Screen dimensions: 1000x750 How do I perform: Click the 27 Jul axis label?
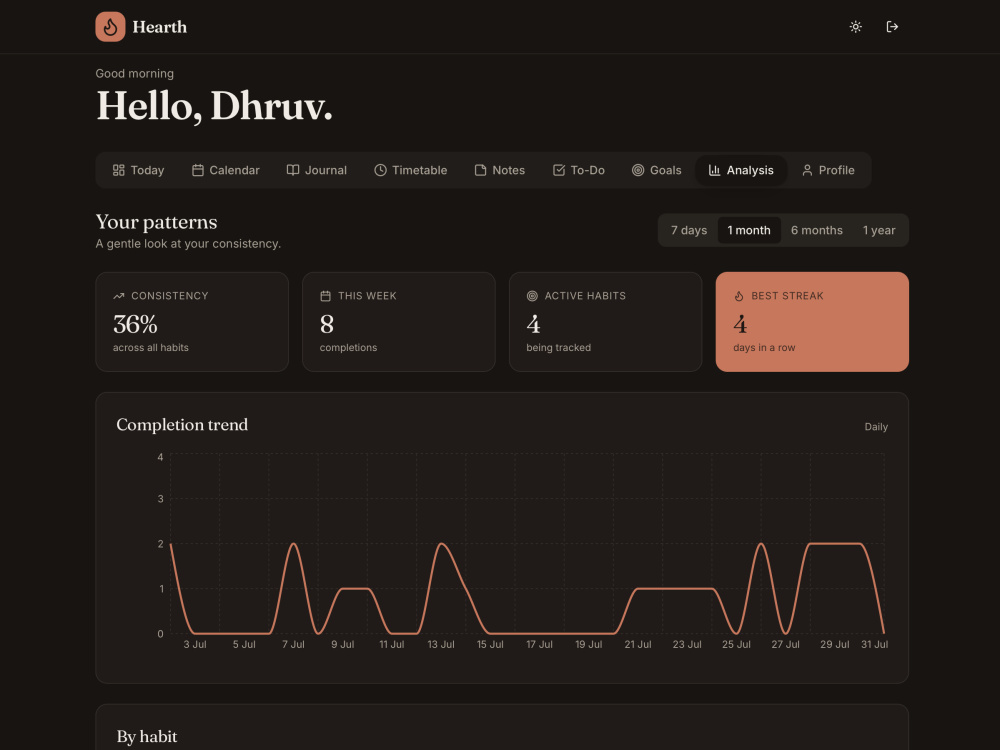click(x=785, y=645)
